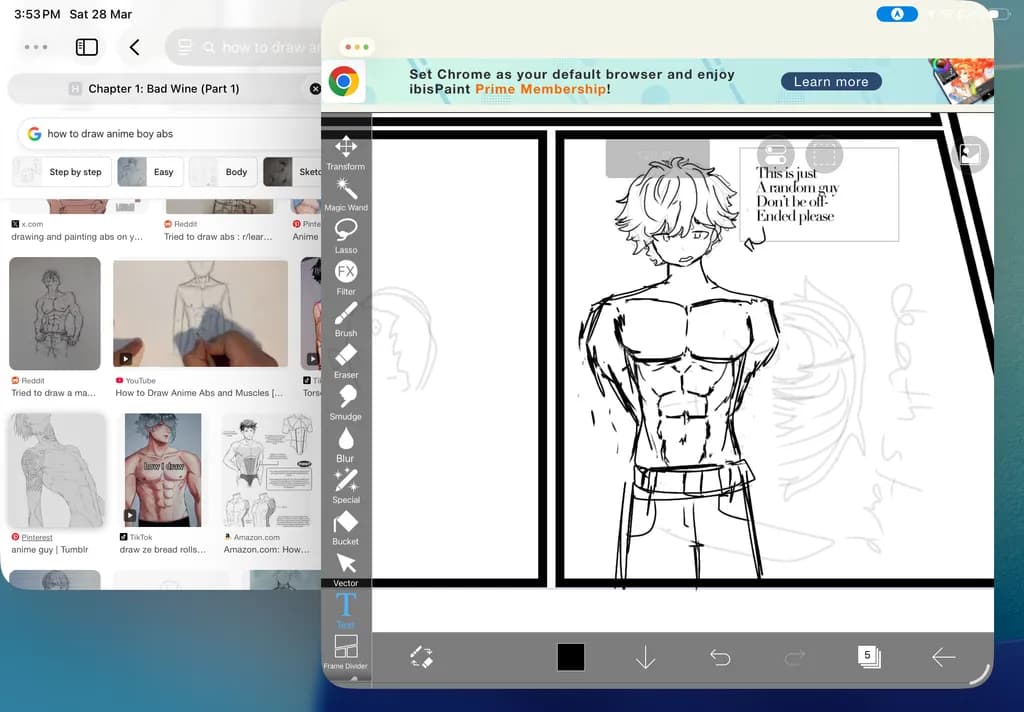This screenshot has height=712, width=1024.
Task: Tap the status bar time 3:53 PM
Action: [37, 14]
